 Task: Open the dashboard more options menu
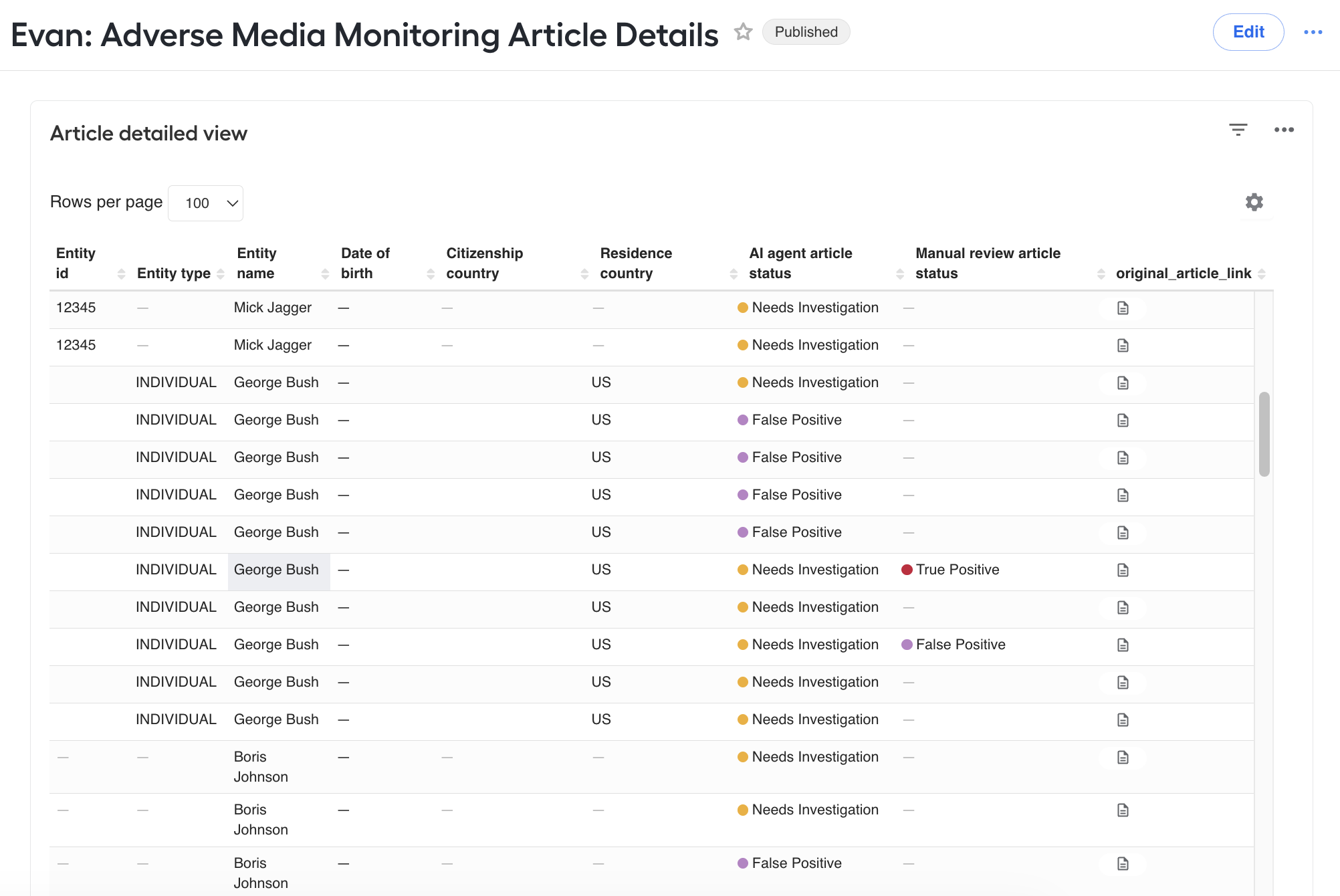click(1313, 32)
